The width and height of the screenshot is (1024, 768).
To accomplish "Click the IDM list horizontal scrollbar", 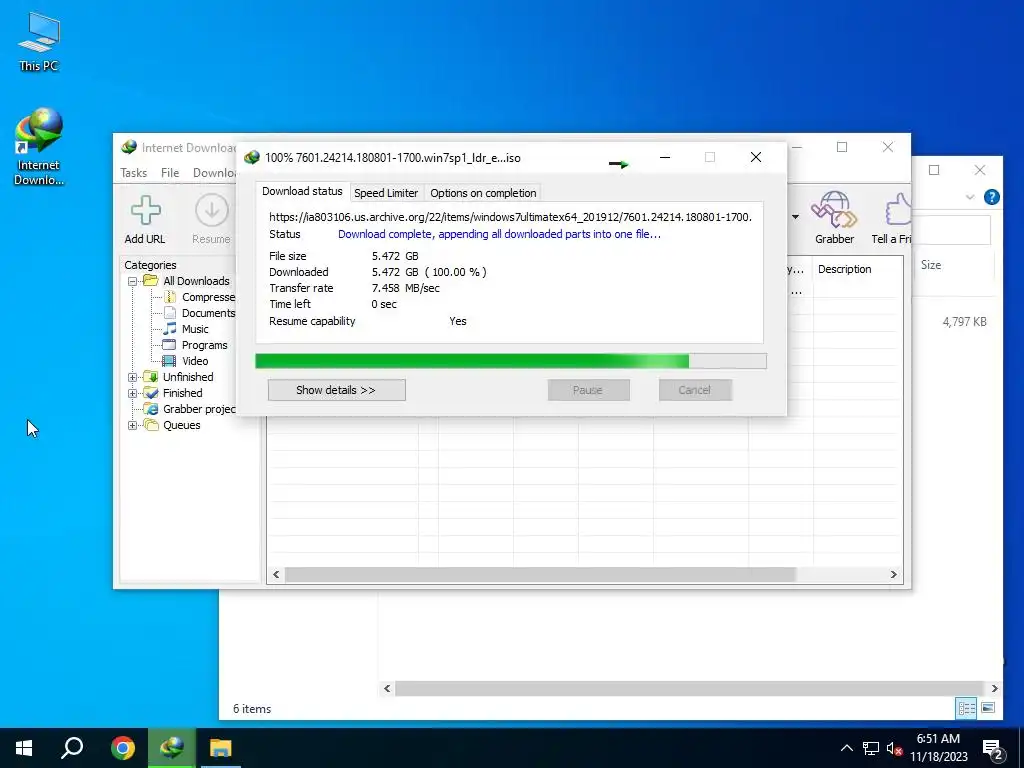I will 540,575.
